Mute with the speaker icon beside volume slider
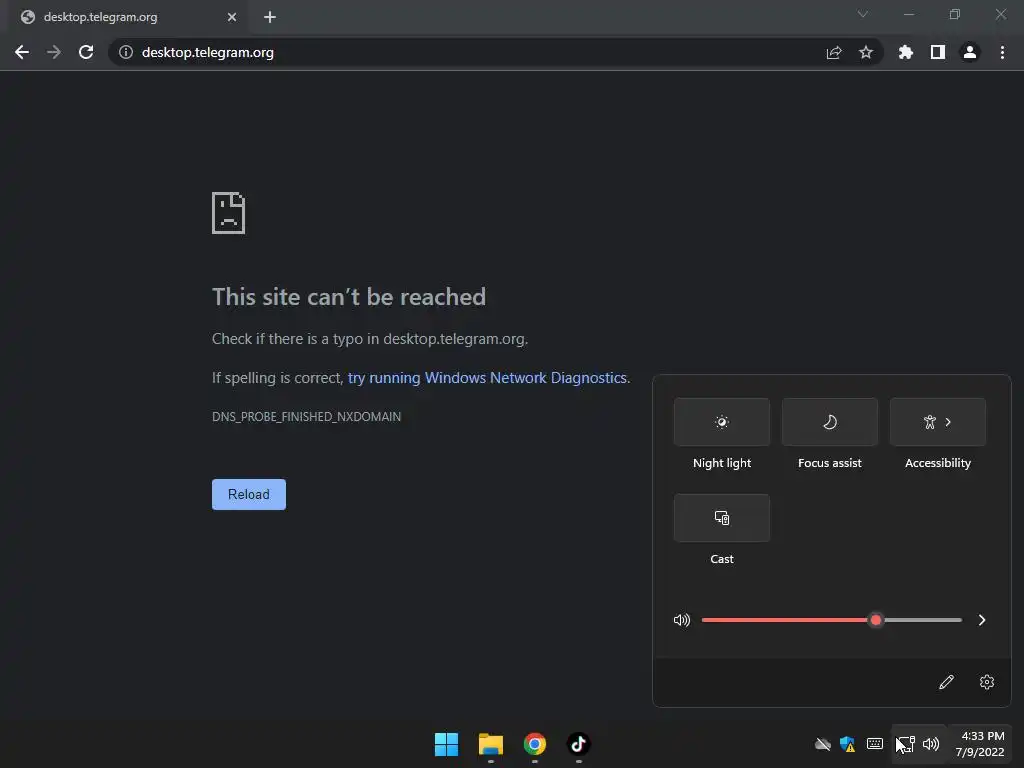This screenshot has width=1024, height=768. coord(682,620)
